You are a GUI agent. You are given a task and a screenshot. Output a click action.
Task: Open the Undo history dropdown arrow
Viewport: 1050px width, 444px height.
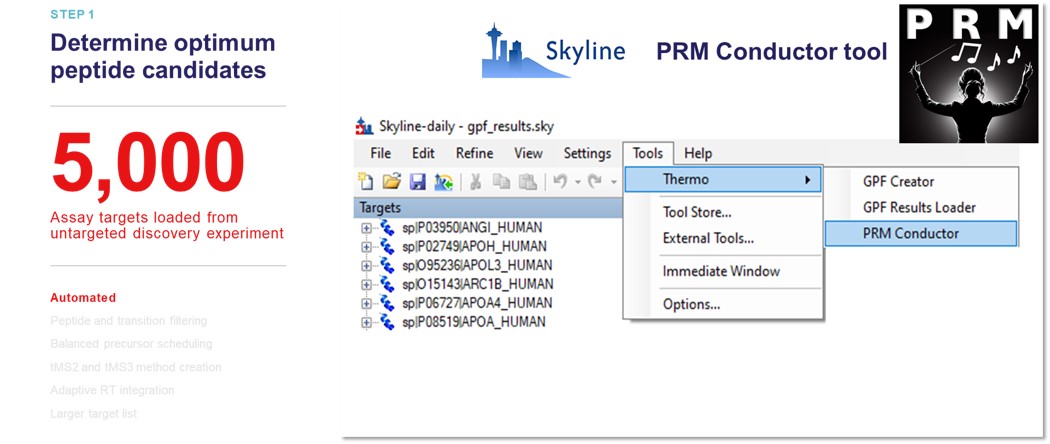576,182
